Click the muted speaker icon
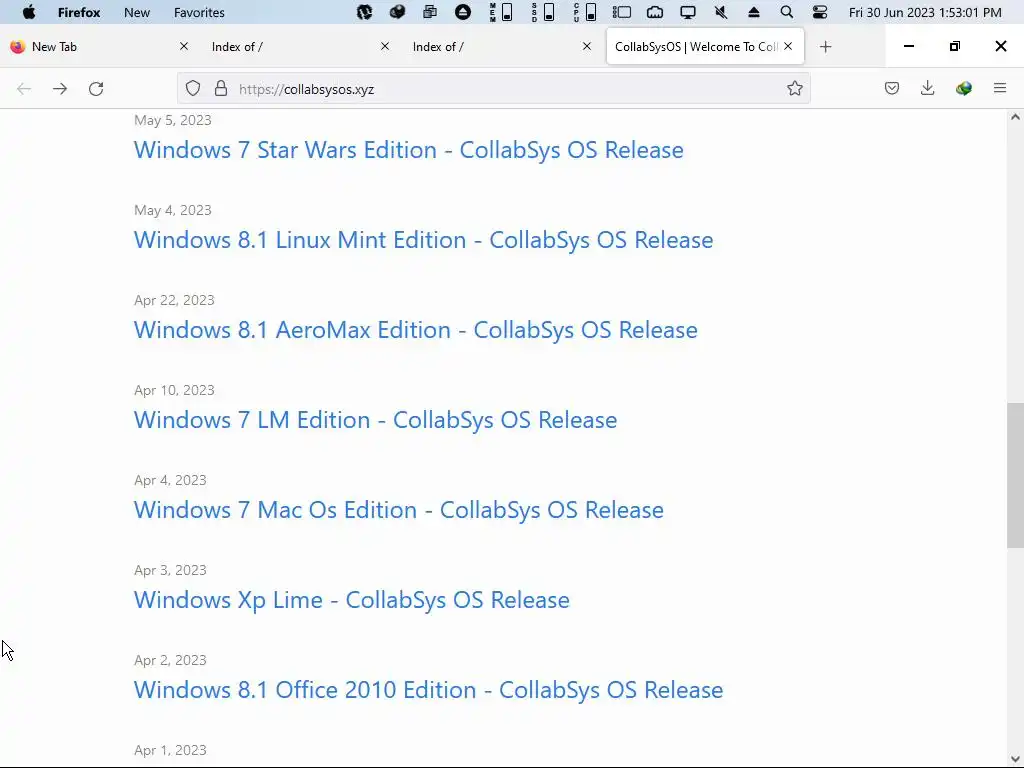 click(721, 12)
